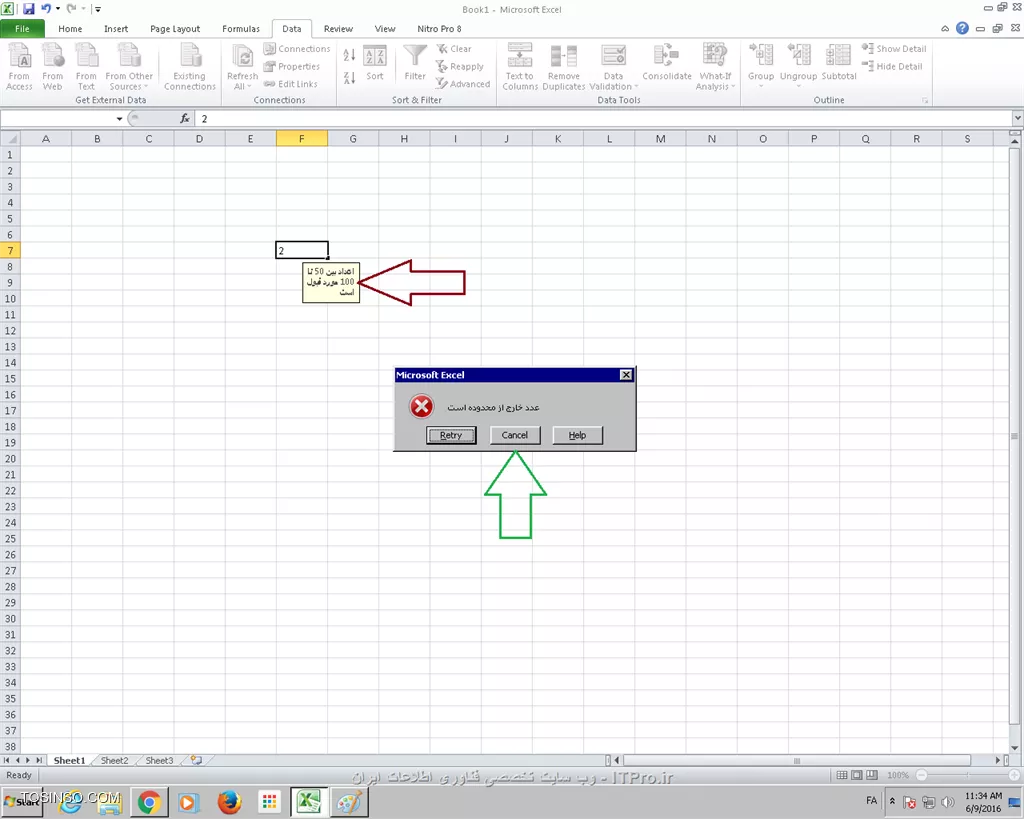Click Edit Links in ribbon

291,84
